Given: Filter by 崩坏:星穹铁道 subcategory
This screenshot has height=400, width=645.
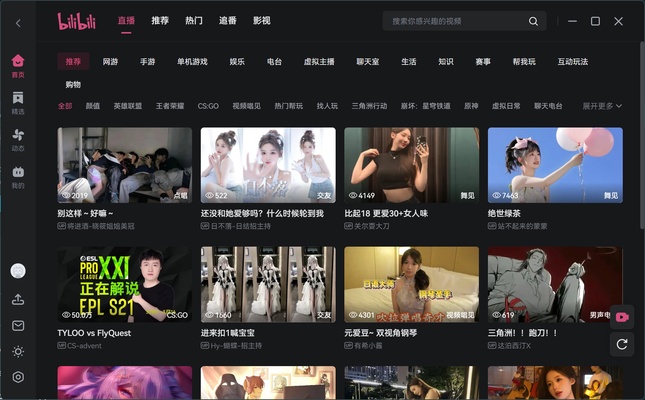Looking at the screenshot, I should (425, 106).
